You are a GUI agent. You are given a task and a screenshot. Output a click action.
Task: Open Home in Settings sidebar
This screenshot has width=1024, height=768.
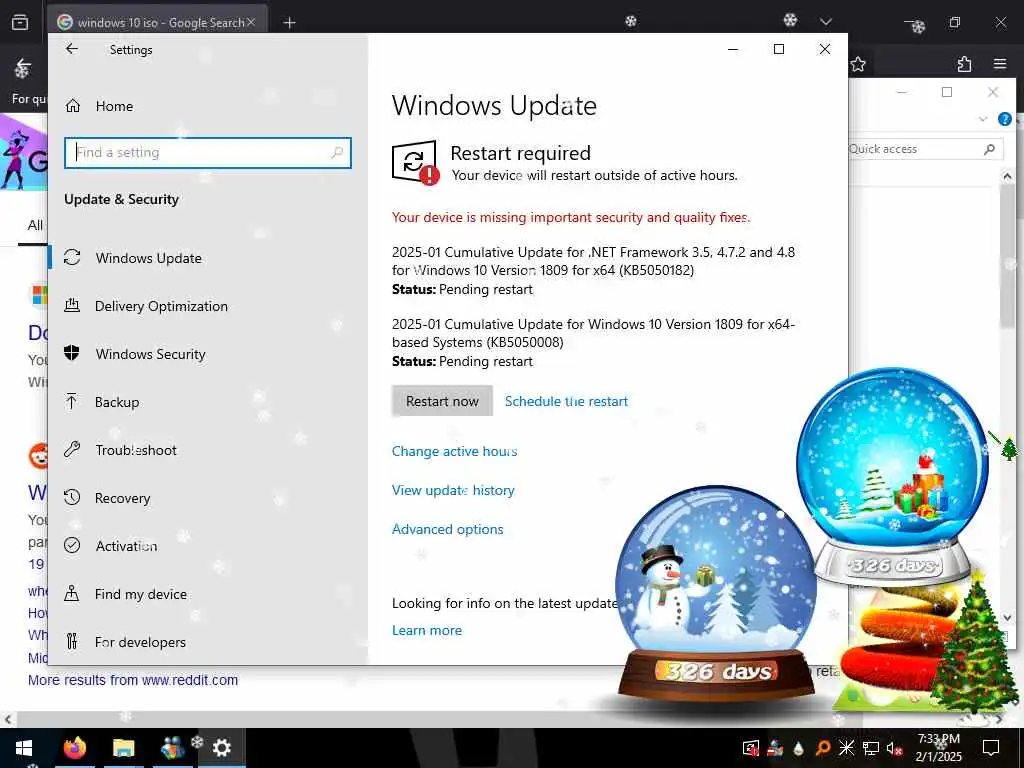coord(114,106)
